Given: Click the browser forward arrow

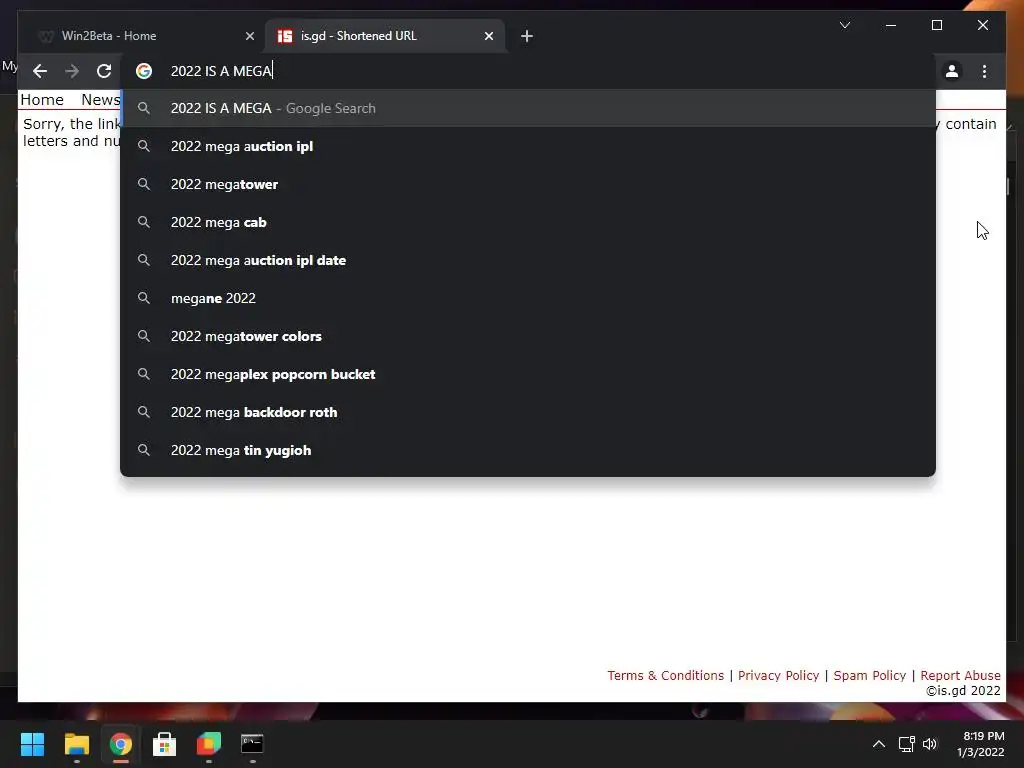Looking at the screenshot, I should (x=72, y=71).
